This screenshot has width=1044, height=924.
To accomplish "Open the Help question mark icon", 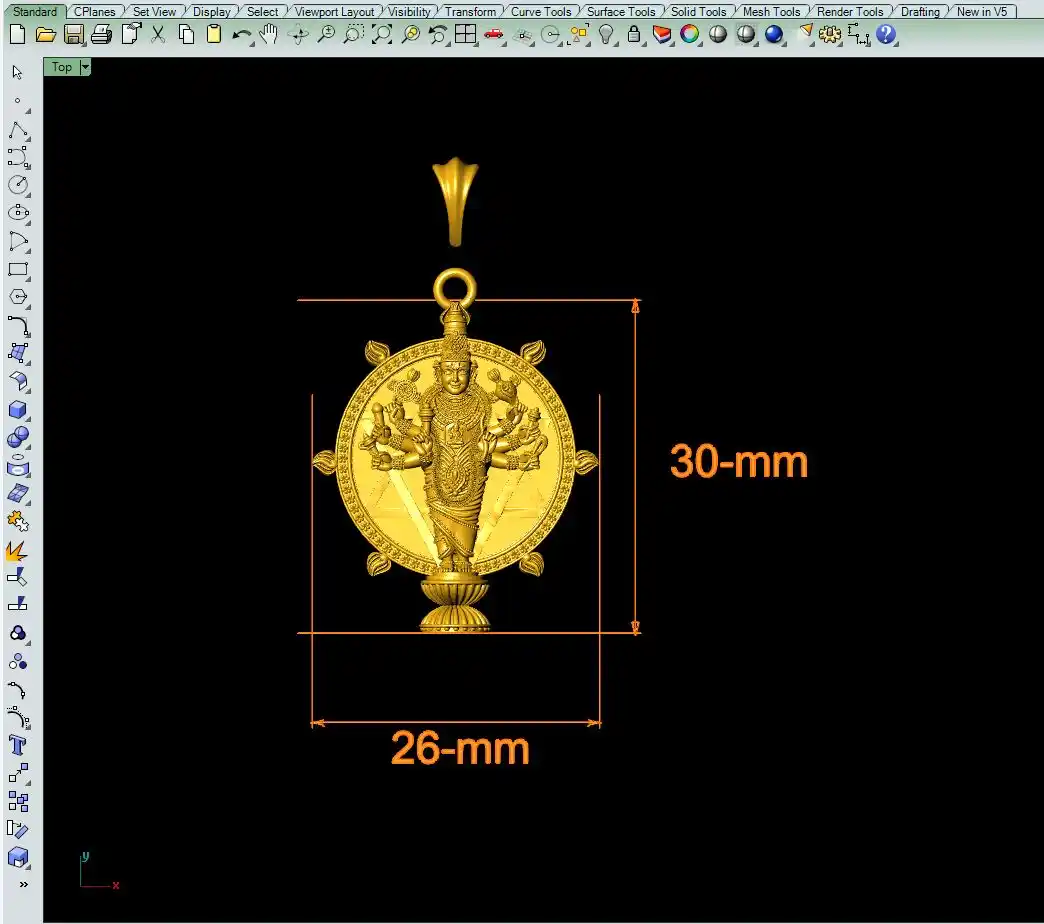I will coord(886,35).
